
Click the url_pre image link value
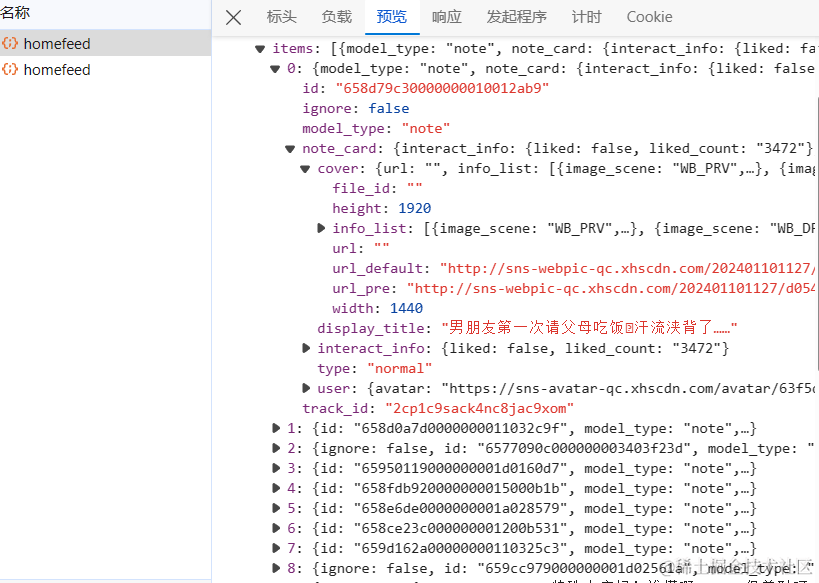(611, 288)
